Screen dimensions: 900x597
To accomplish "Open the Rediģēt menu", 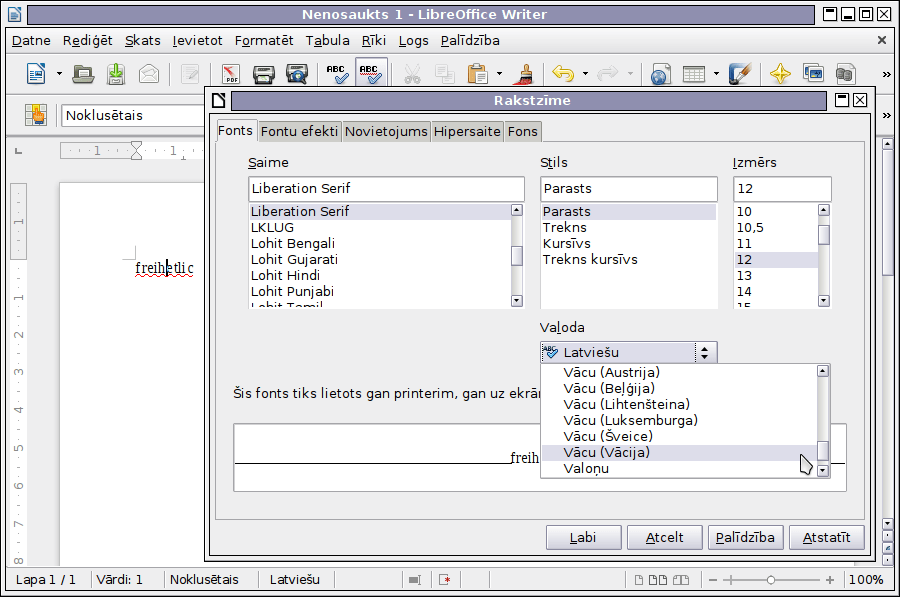I will pyautogui.click(x=87, y=41).
